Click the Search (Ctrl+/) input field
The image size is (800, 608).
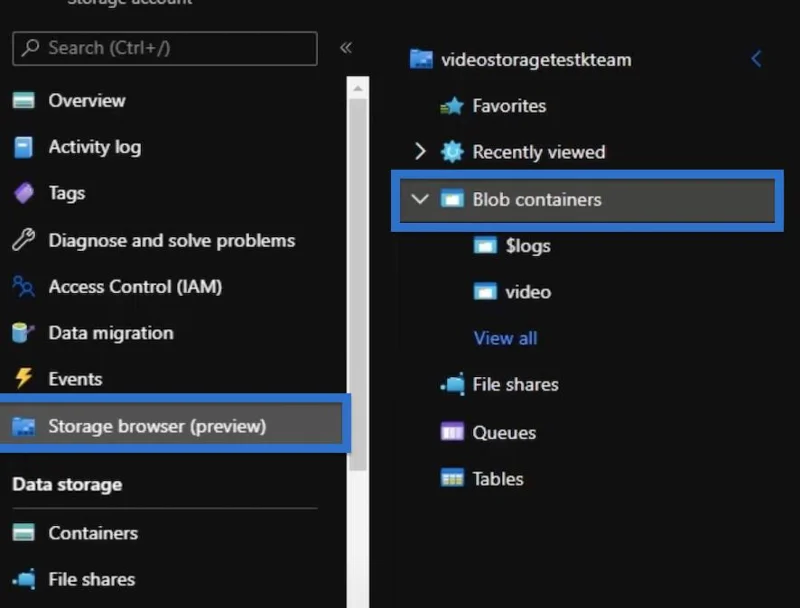(x=165, y=48)
